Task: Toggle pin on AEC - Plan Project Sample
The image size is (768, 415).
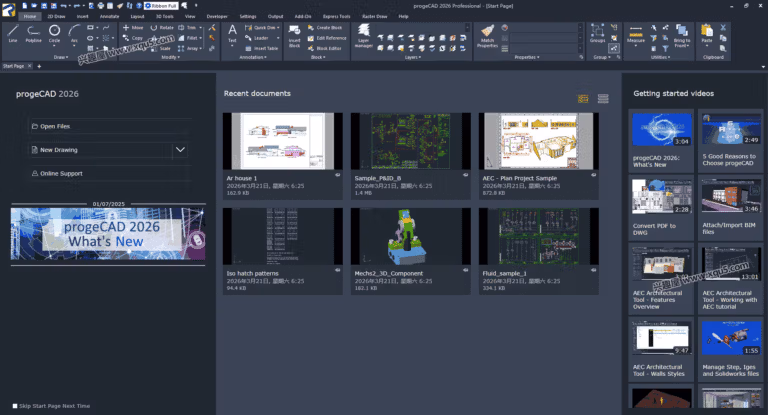Action: tap(593, 175)
